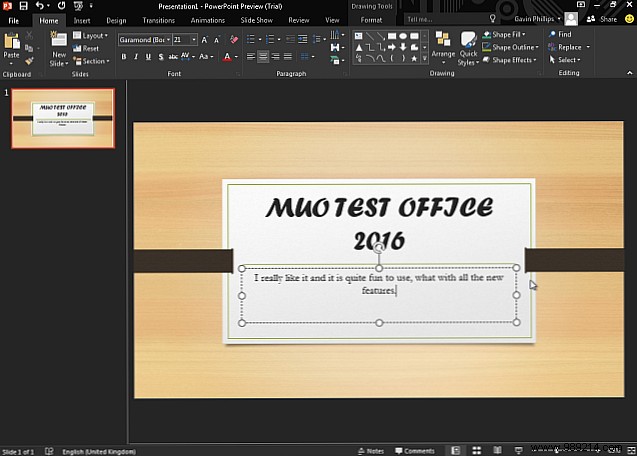Click the Cut scissors icon
The height and width of the screenshot is (456, 637).
[x=29, y=35]
